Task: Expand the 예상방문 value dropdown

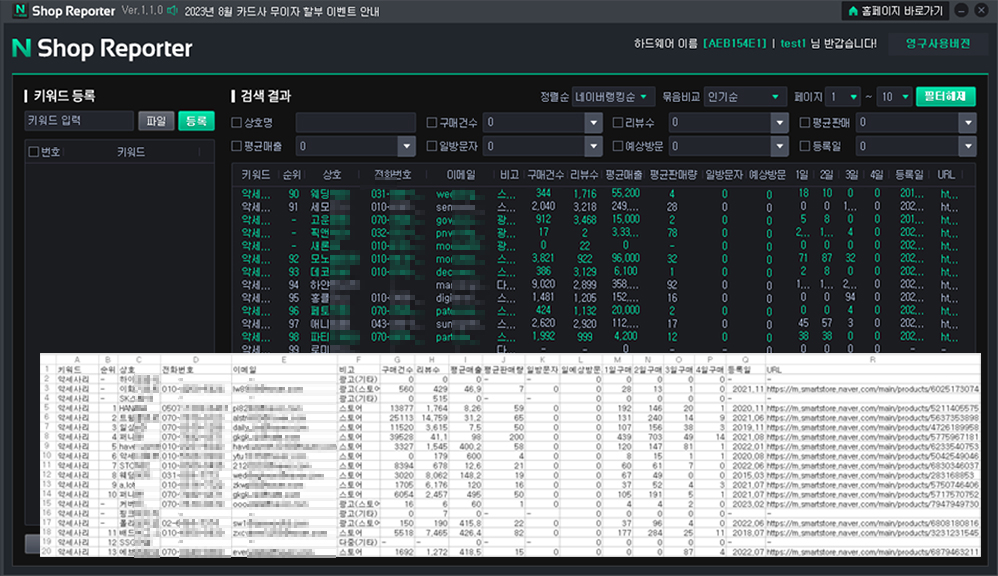Action: click(780, 146)
